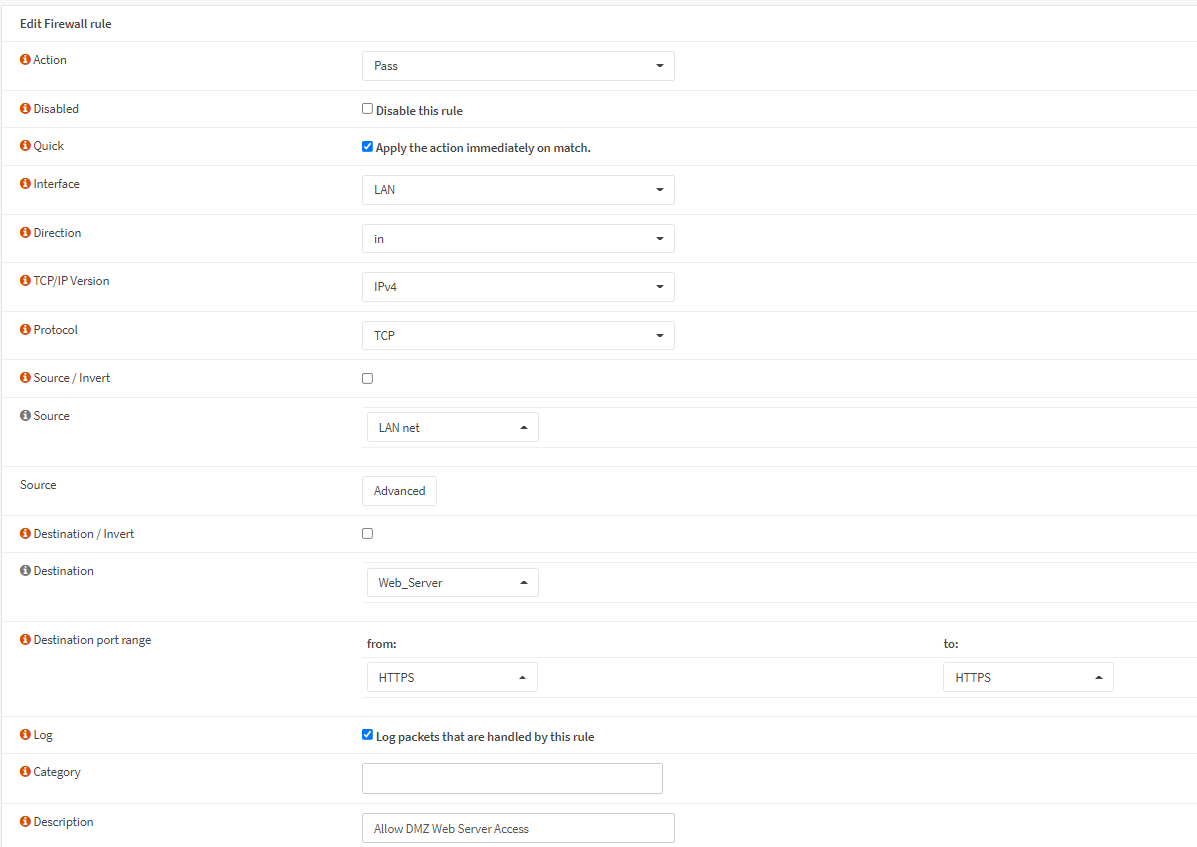
Task: Click the Edit Firewall rule heading
Action: 66,24
